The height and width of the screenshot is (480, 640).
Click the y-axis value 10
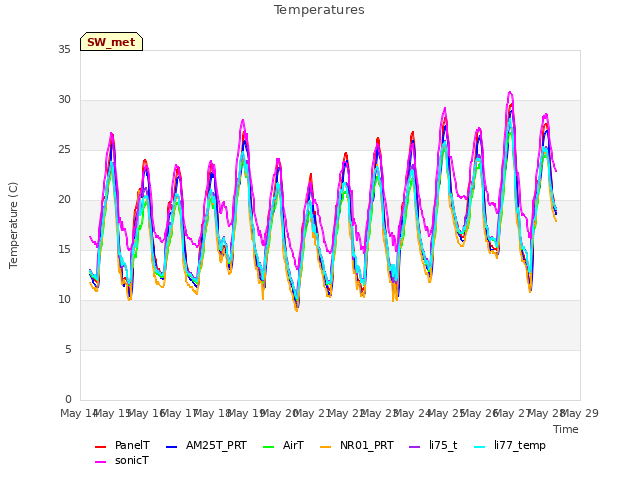(x=64, y=300)
